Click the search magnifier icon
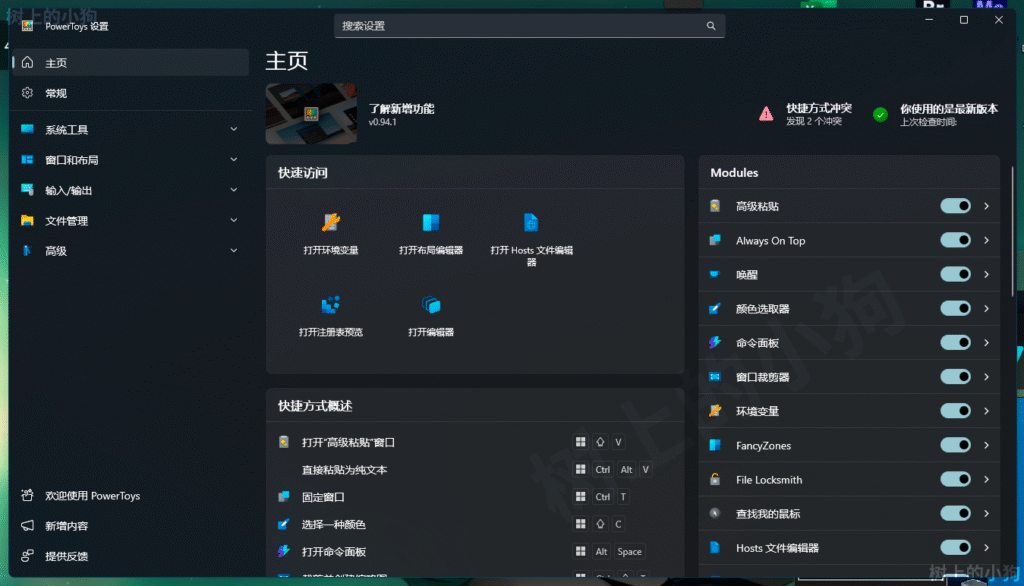 (711, 26)
